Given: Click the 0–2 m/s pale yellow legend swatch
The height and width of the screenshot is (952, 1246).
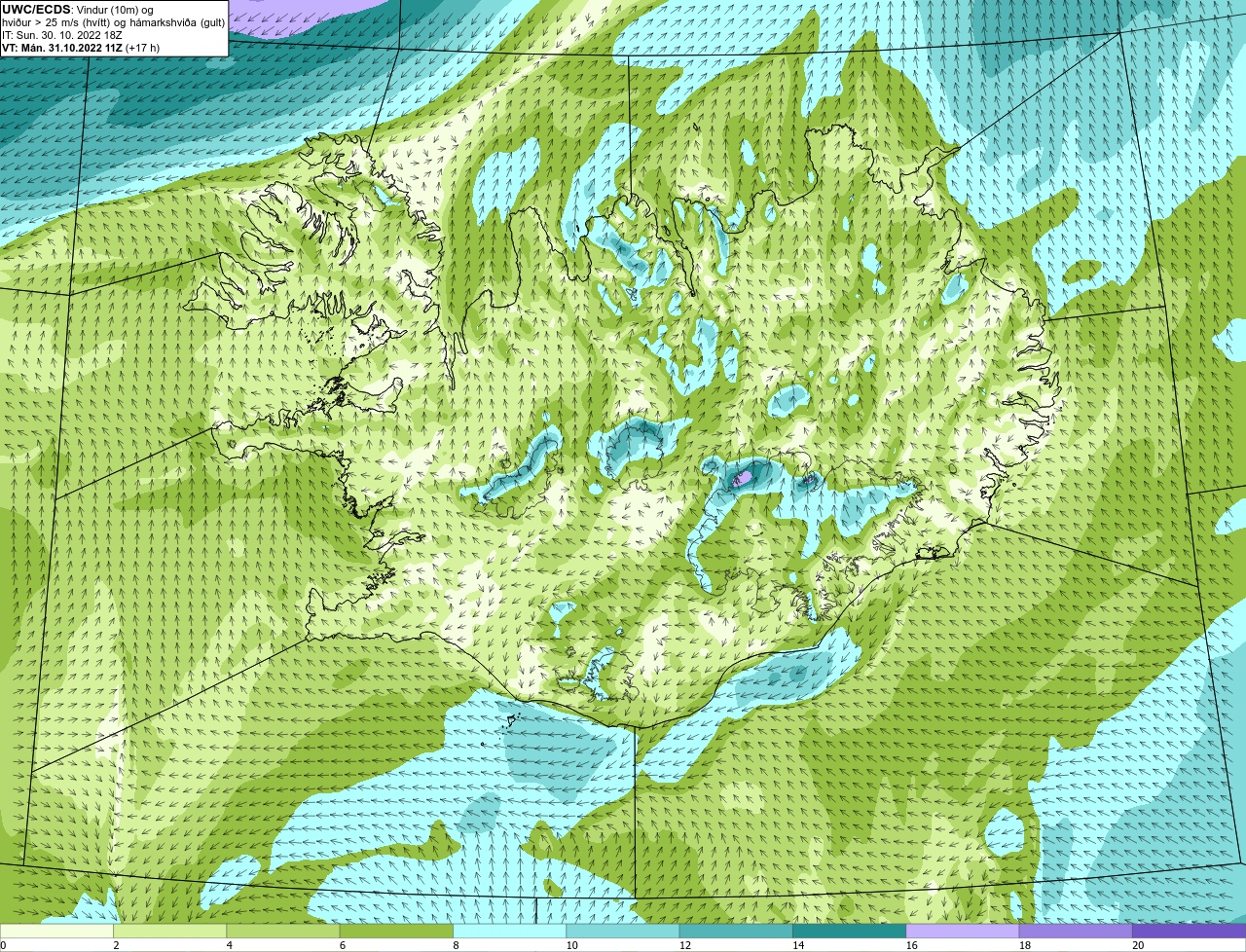Looking at the screenshot, I should (58, 931).
